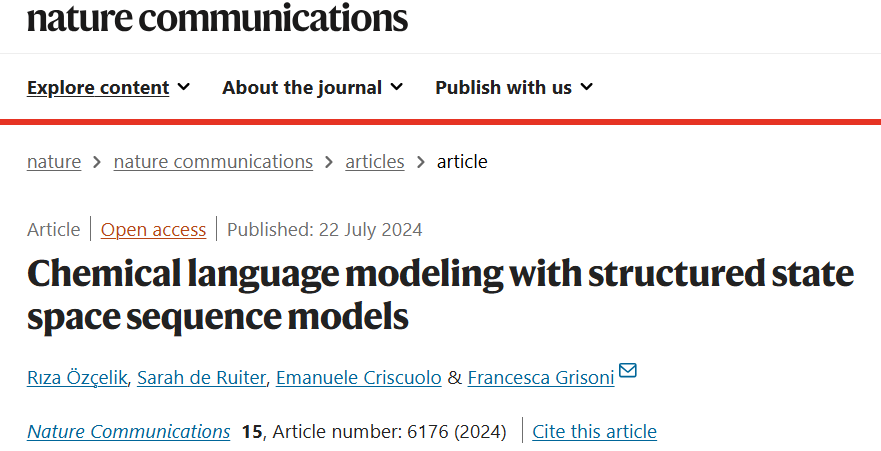Viewport: 881px width, 451px height.
Task: Open the Nature Communications journal link
Action: click(128, 431)
